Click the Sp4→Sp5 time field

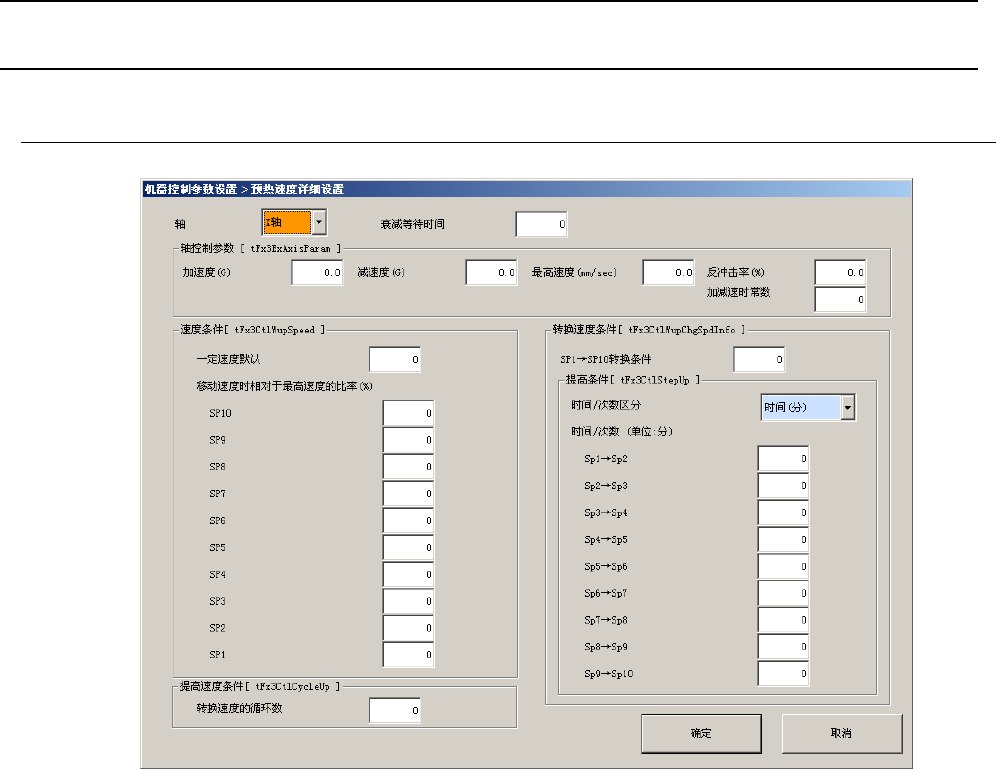pyautogui.click(x=783, y=540)
